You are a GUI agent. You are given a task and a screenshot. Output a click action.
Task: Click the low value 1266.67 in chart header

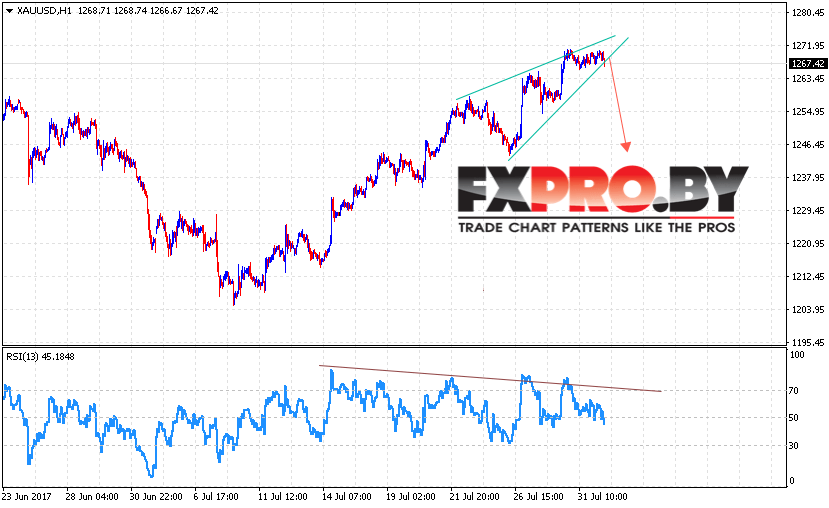point(166,11)
